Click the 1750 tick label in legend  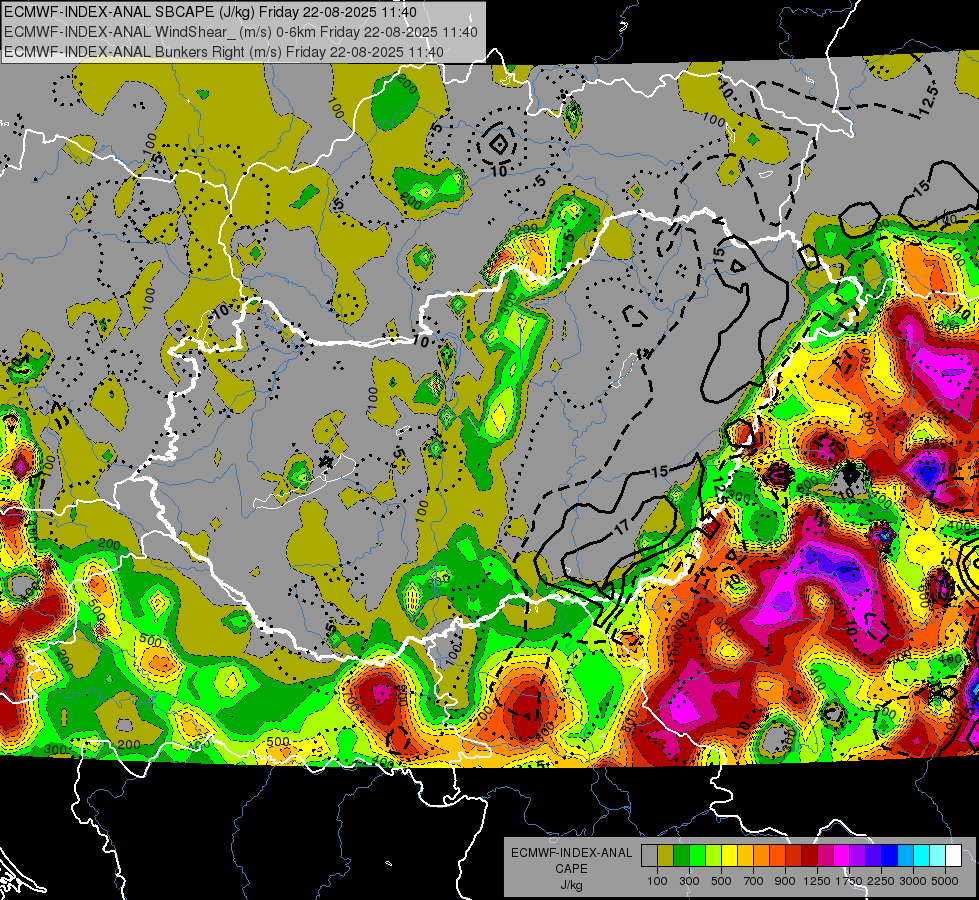pyautogui.click(x=849, y=881)
